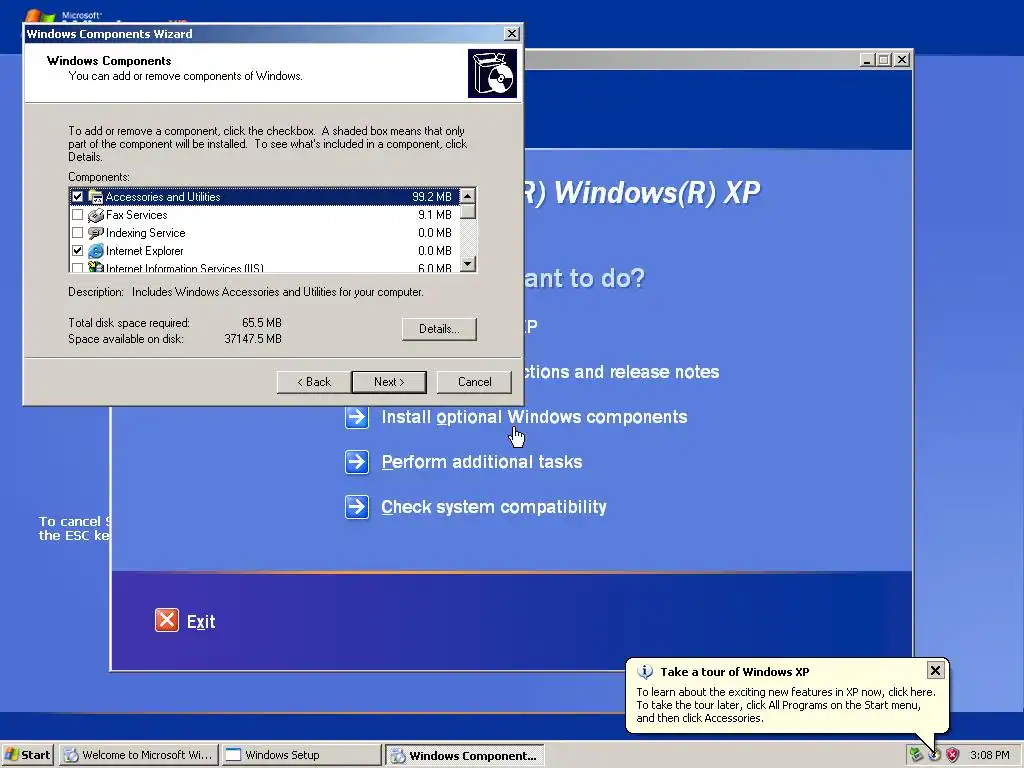
Task: Click the Perform additional tasks arrow icon
Action: (357, 462)
